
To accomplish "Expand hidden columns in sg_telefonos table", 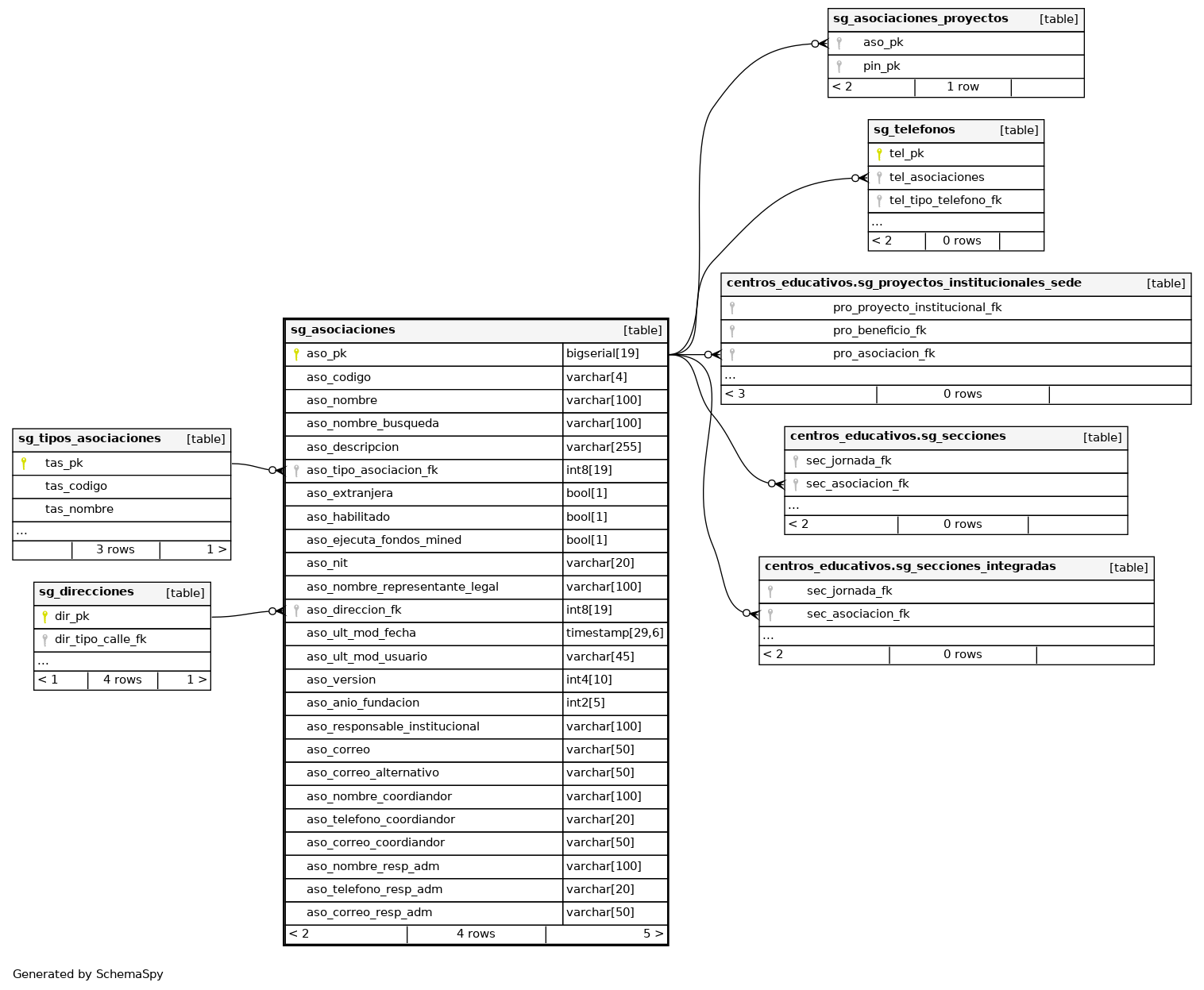I will 877,223.
